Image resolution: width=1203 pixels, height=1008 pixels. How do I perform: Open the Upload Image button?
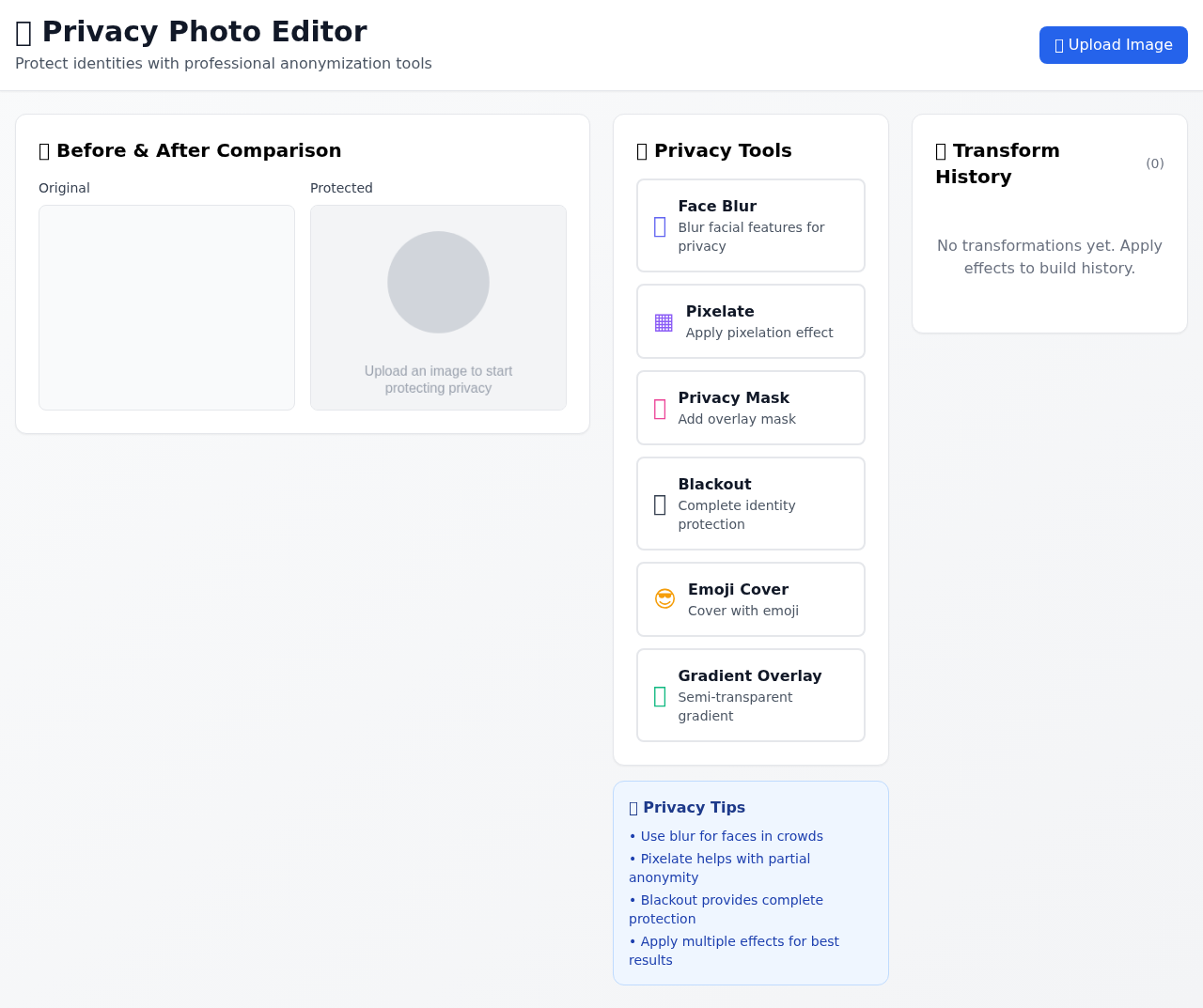1113,44
